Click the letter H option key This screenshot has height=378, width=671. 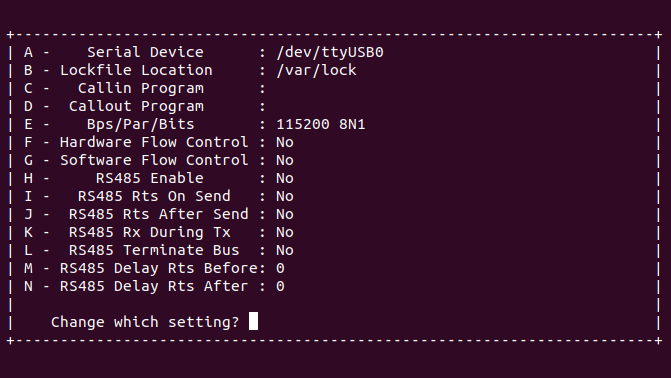click(28, 178)
